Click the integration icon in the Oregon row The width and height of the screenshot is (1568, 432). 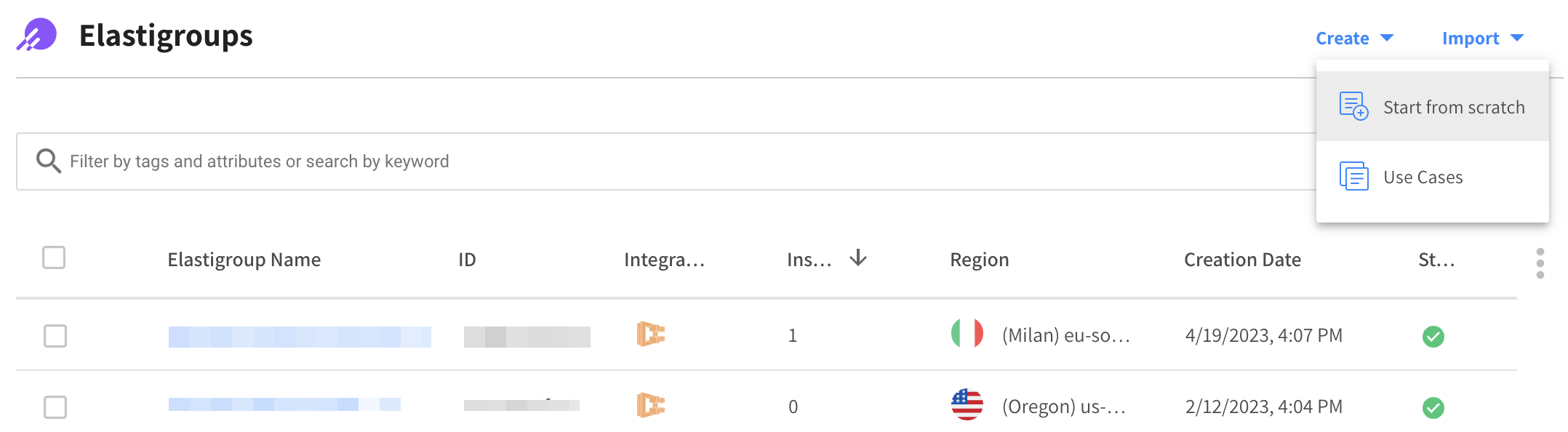651,405
